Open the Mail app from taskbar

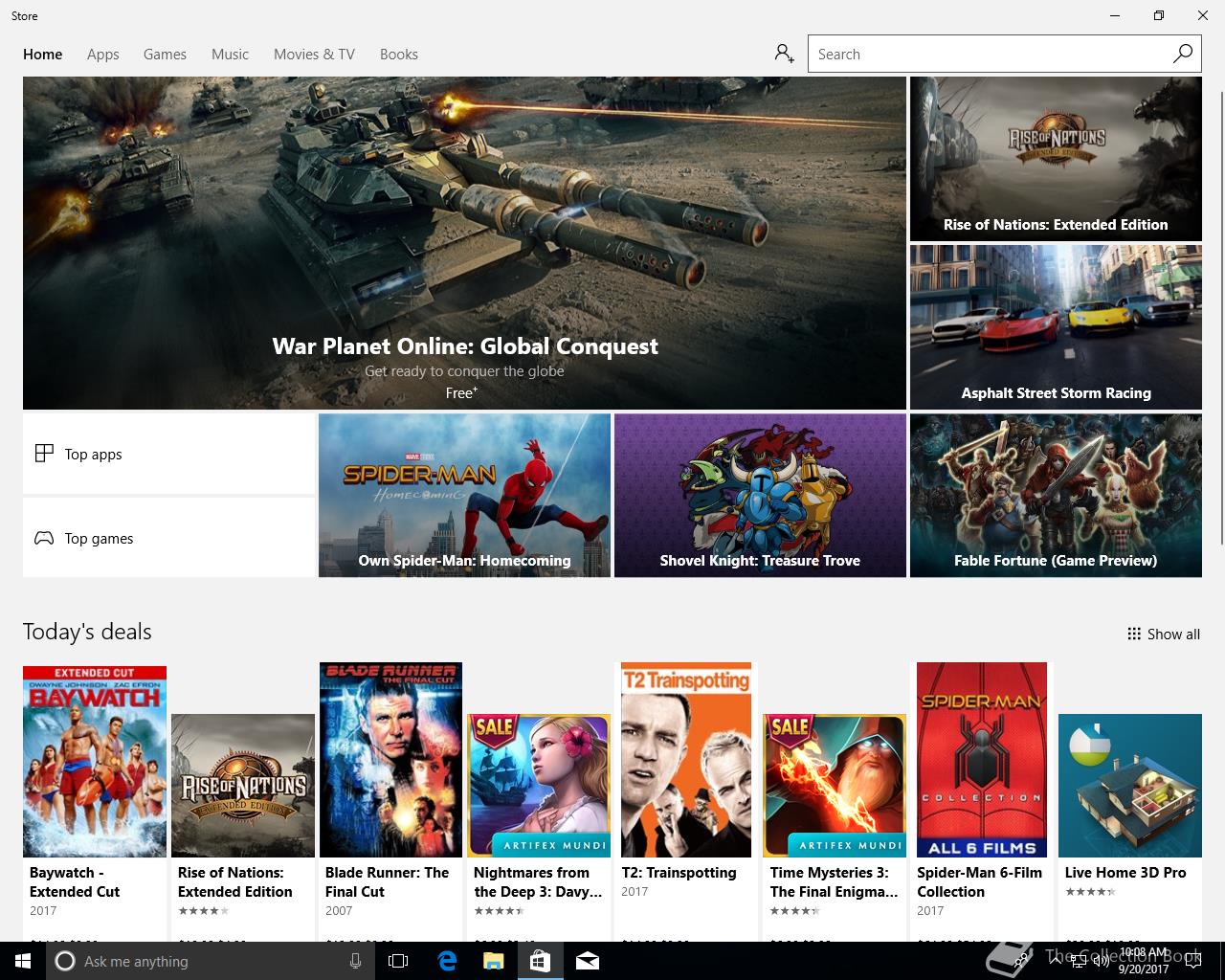(x=587, y=961)
